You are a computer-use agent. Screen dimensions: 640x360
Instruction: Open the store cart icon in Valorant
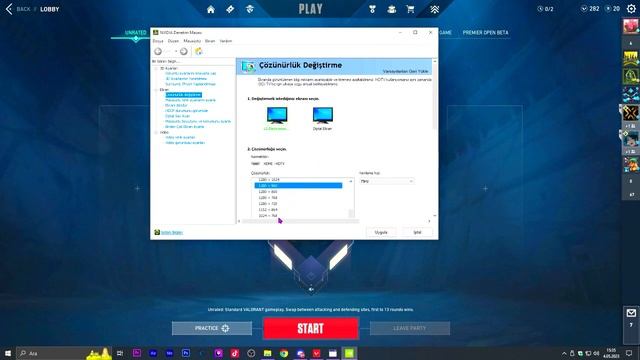[x=410, y=9]
